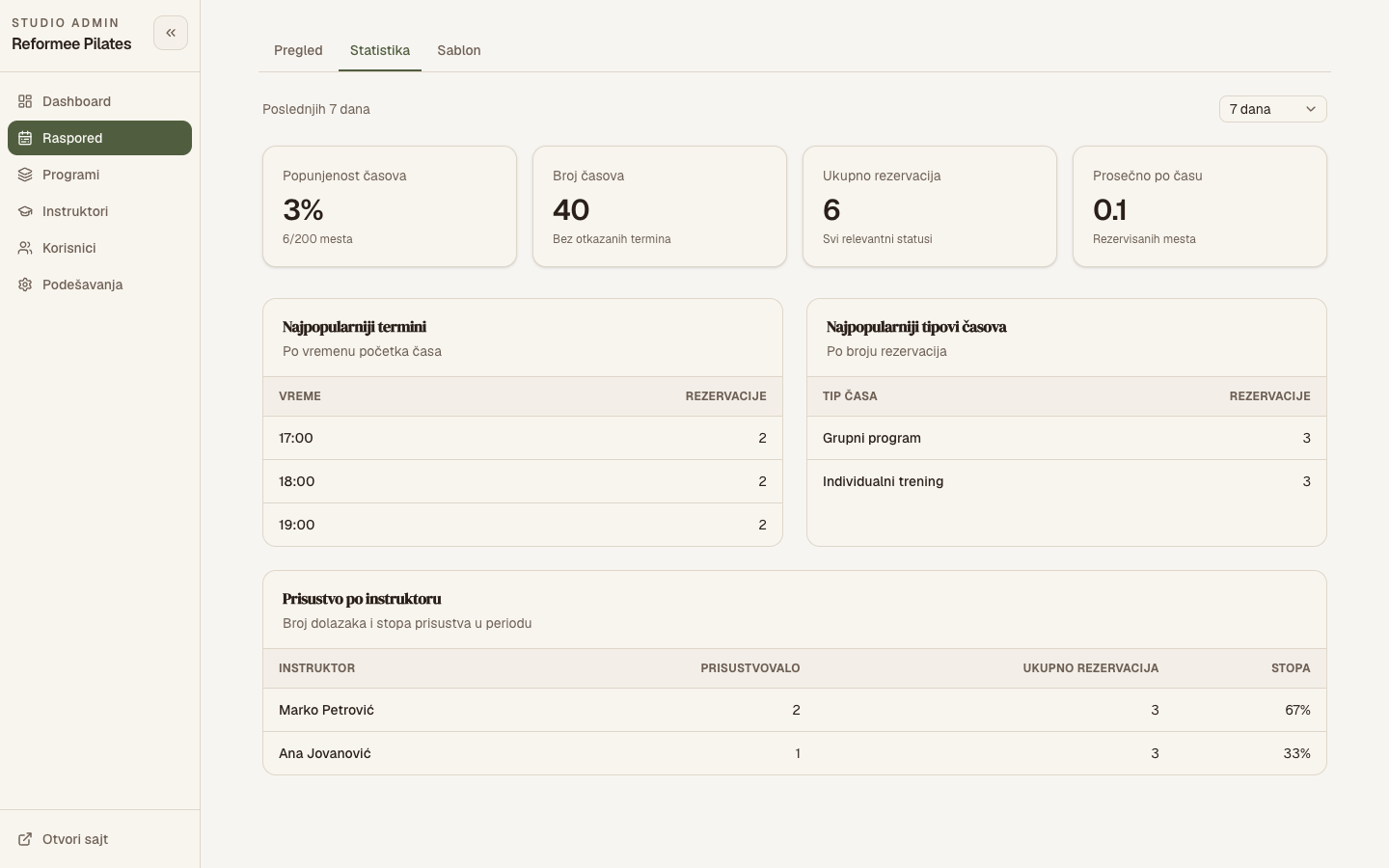Click the 19:00 time row
The image size is (1389, 868).
tap(523, 525)
